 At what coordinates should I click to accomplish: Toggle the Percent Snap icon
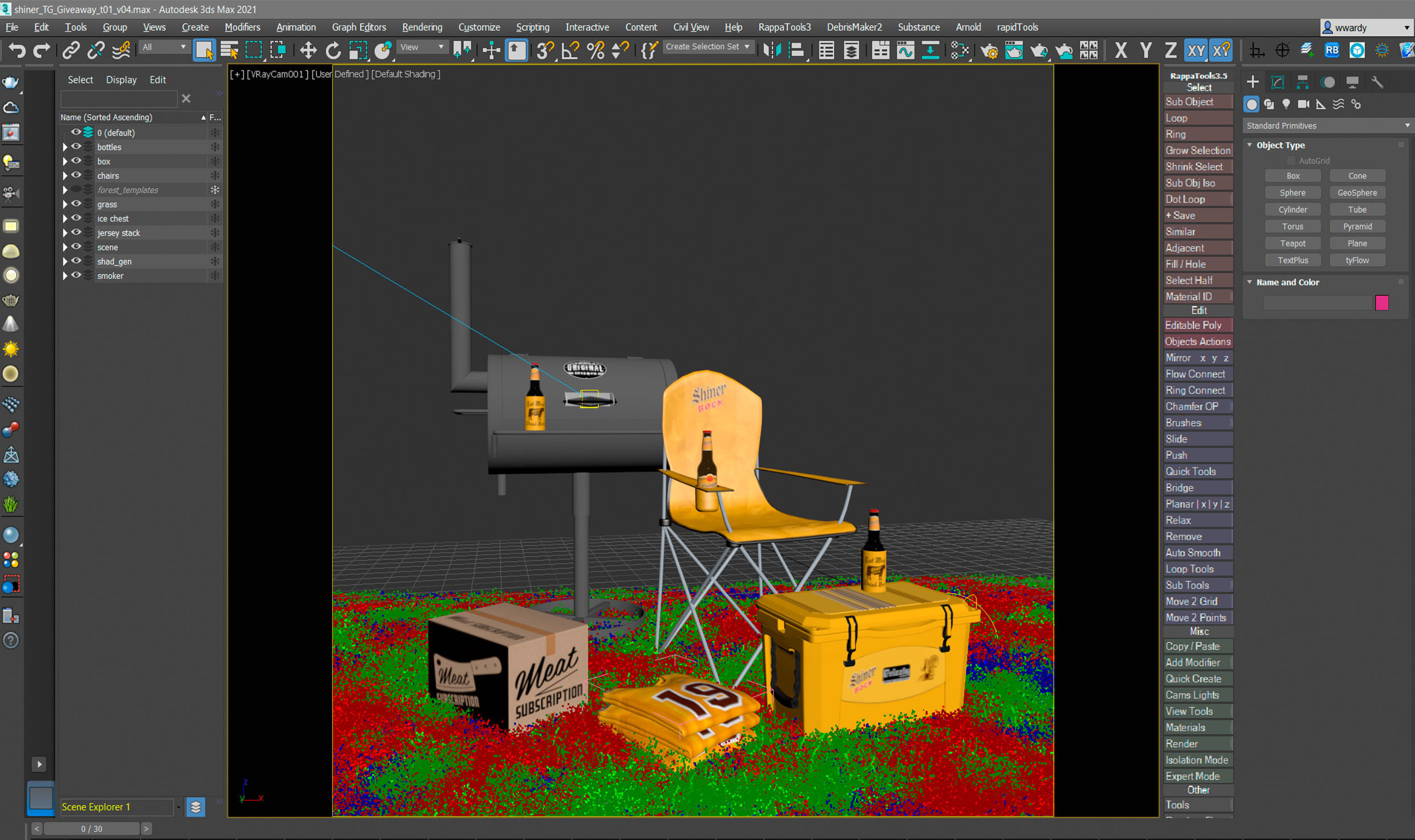[595, 50]
